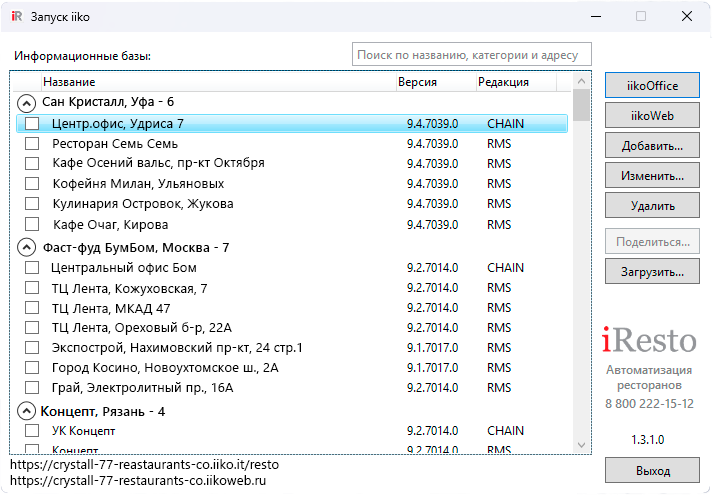Select the Экспострой, Нахимовский пр-кт row
Image resolution: width=713 pixels, height=495 pixels.
point(292,348)
